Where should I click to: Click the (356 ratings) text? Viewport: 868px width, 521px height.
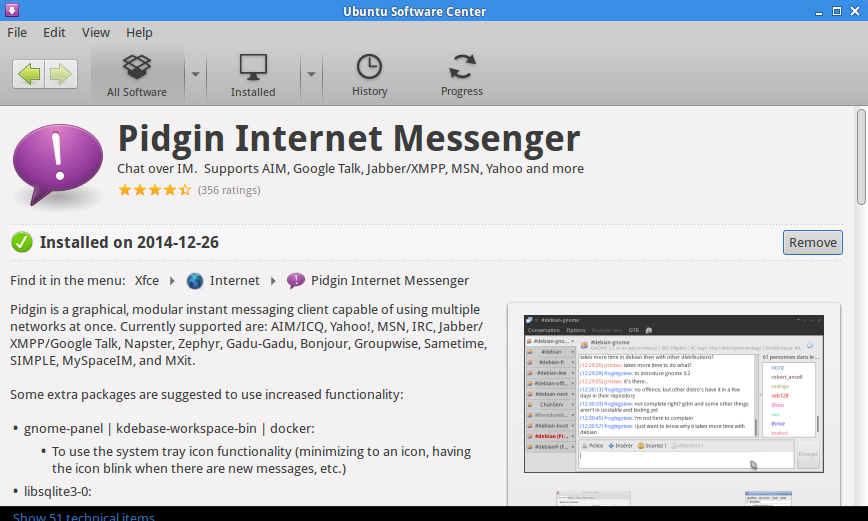tap(229, 190)
